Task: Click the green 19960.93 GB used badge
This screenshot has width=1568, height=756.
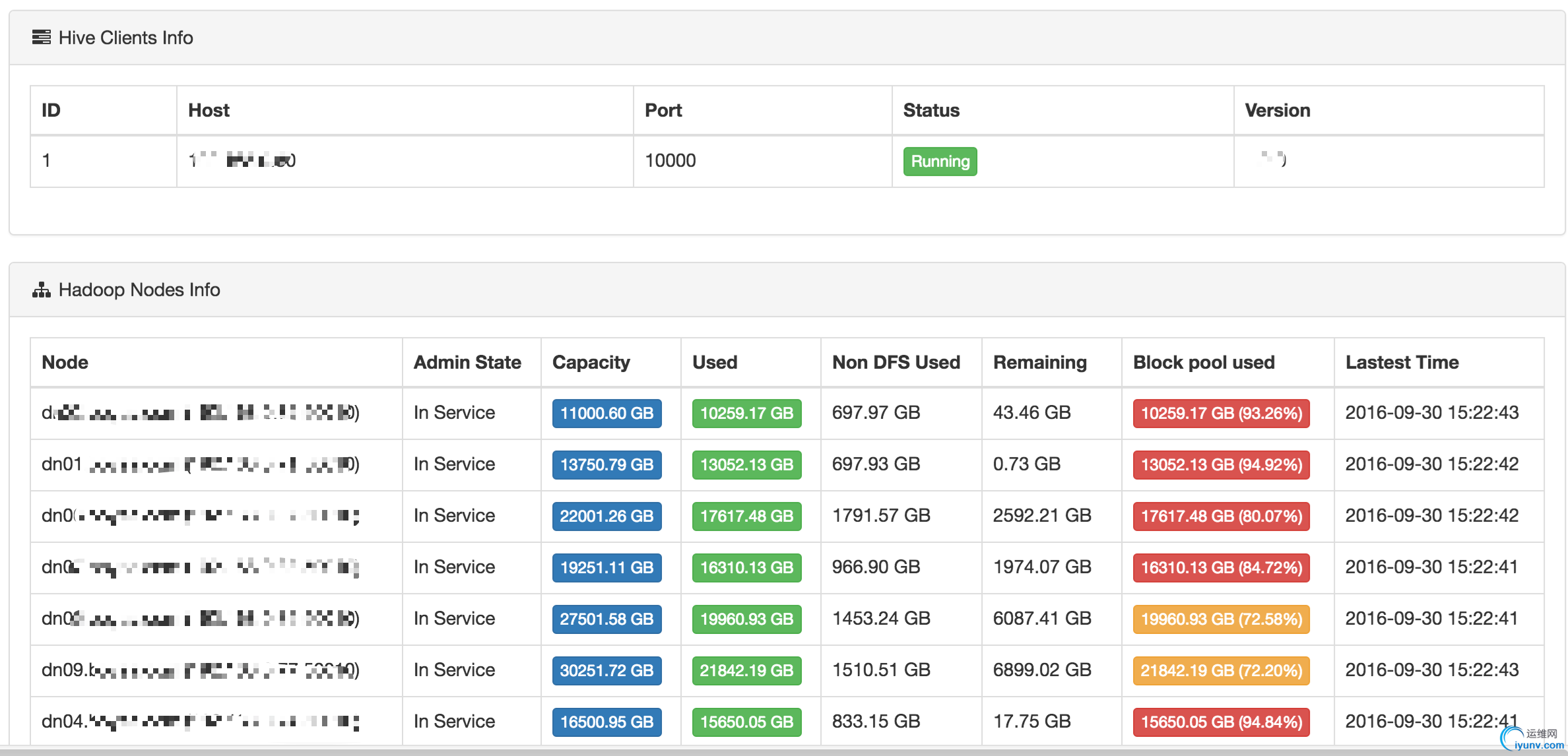Action: pyautogui.click(x=746, y=619)
